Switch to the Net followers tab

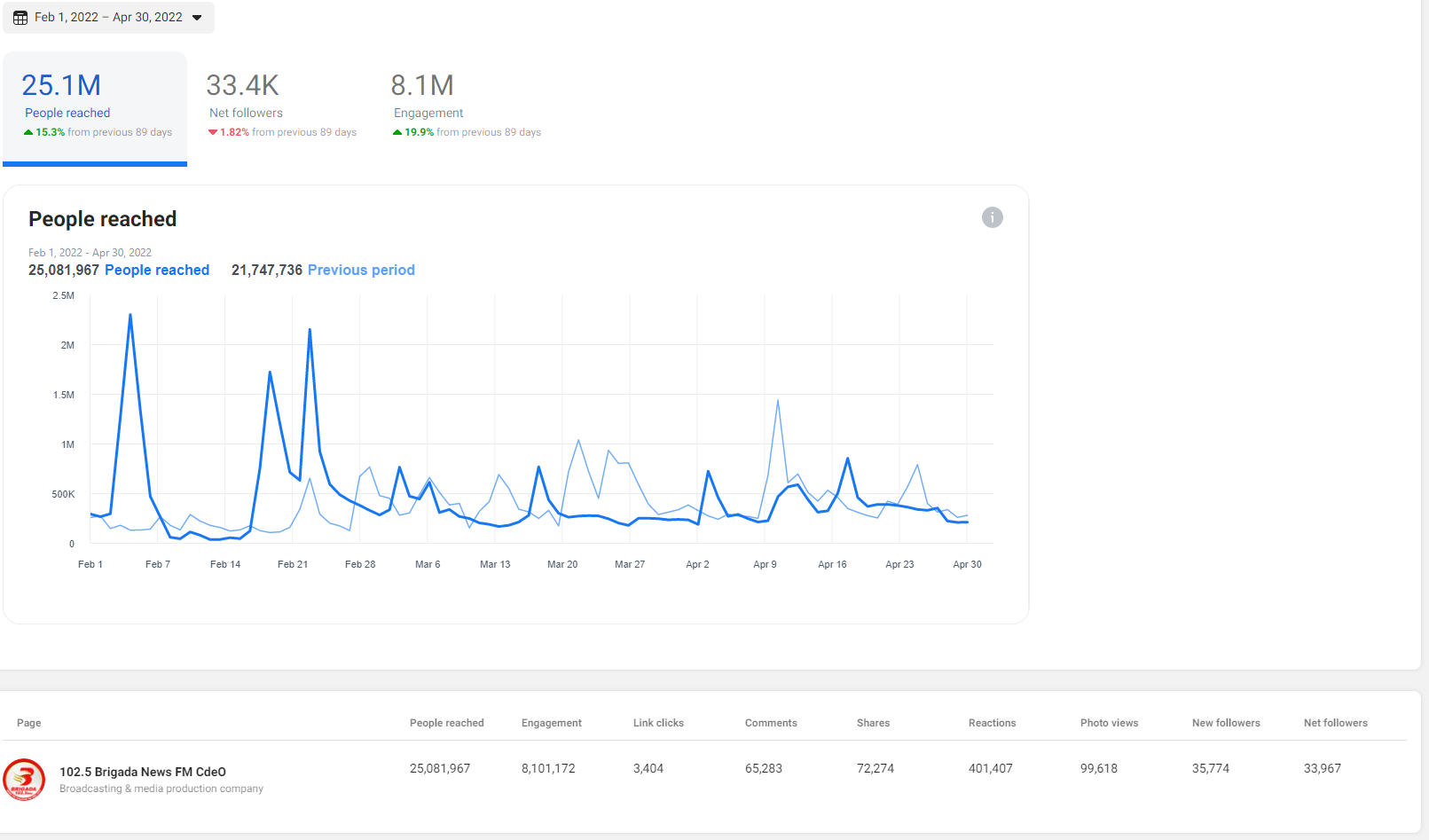click(x=281, y=108)
